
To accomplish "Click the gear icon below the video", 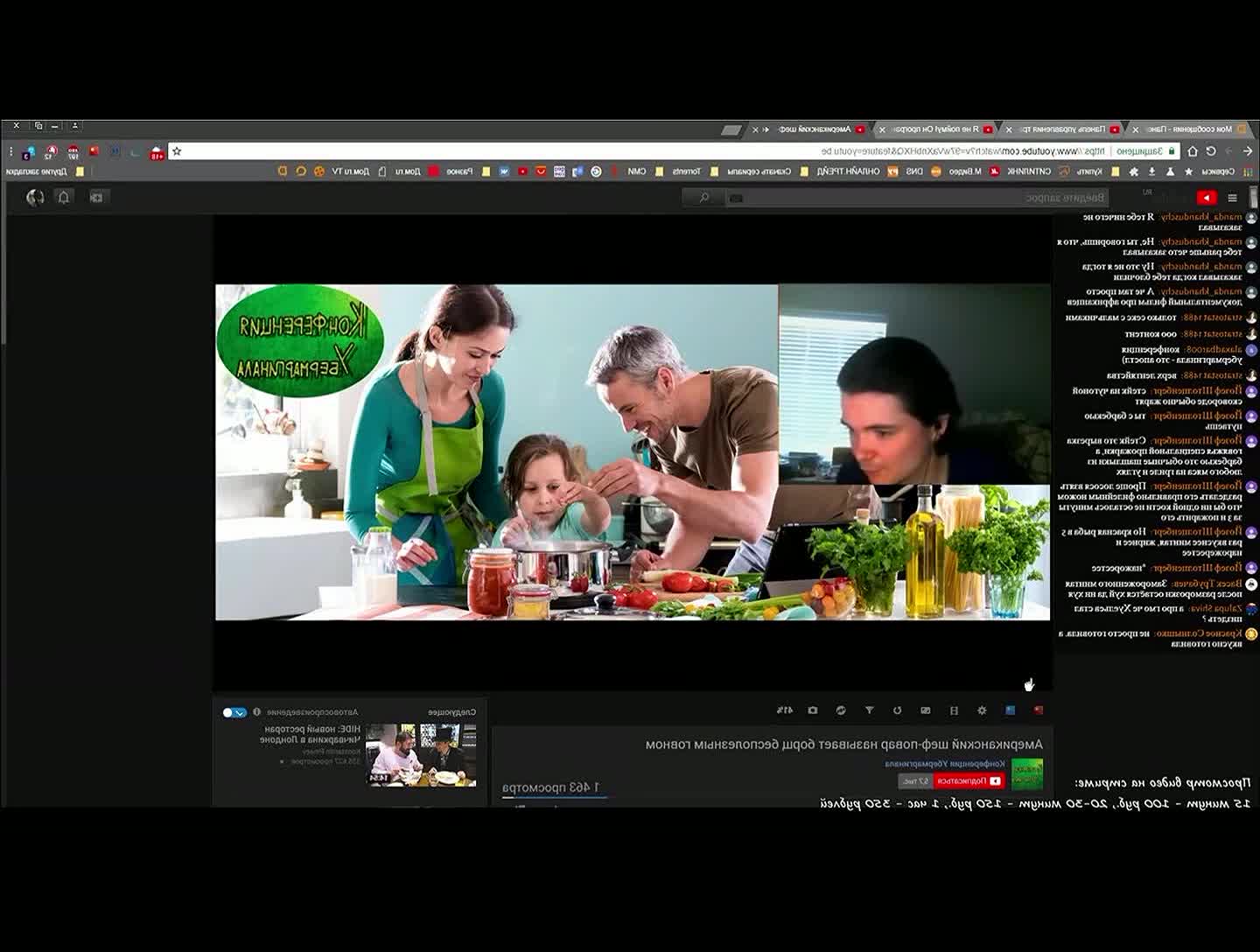I will (982, 710).
